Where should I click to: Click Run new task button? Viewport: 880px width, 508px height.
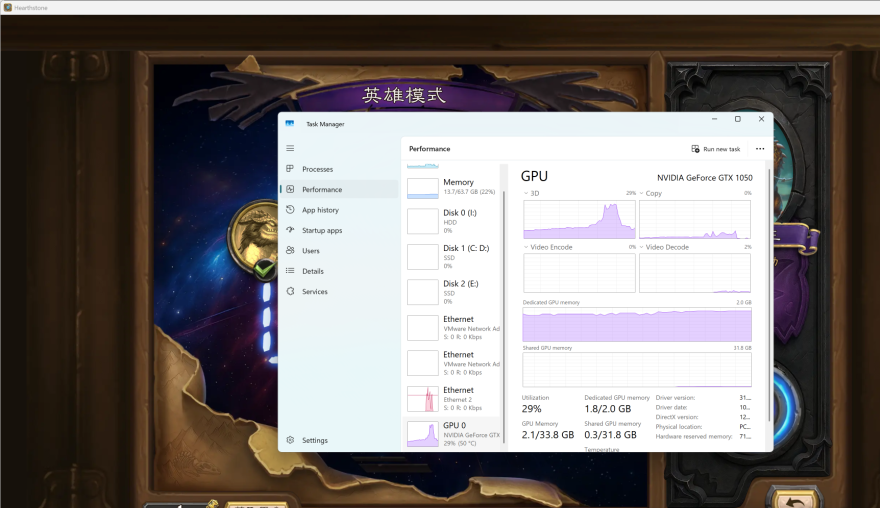coord(716,149)
